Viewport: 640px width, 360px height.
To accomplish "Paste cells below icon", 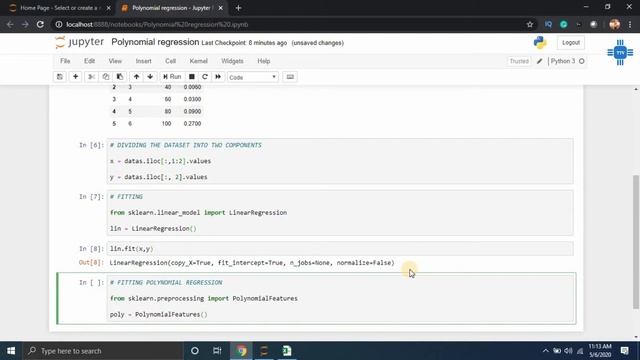I will (x=120, y=77).
